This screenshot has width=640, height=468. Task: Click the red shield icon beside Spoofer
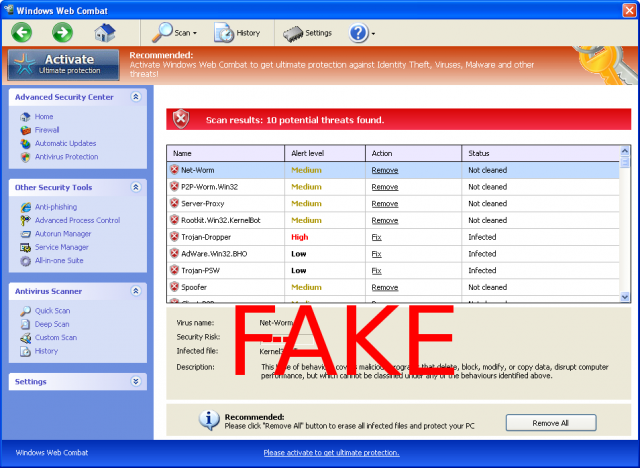click(x=174, y=287)
